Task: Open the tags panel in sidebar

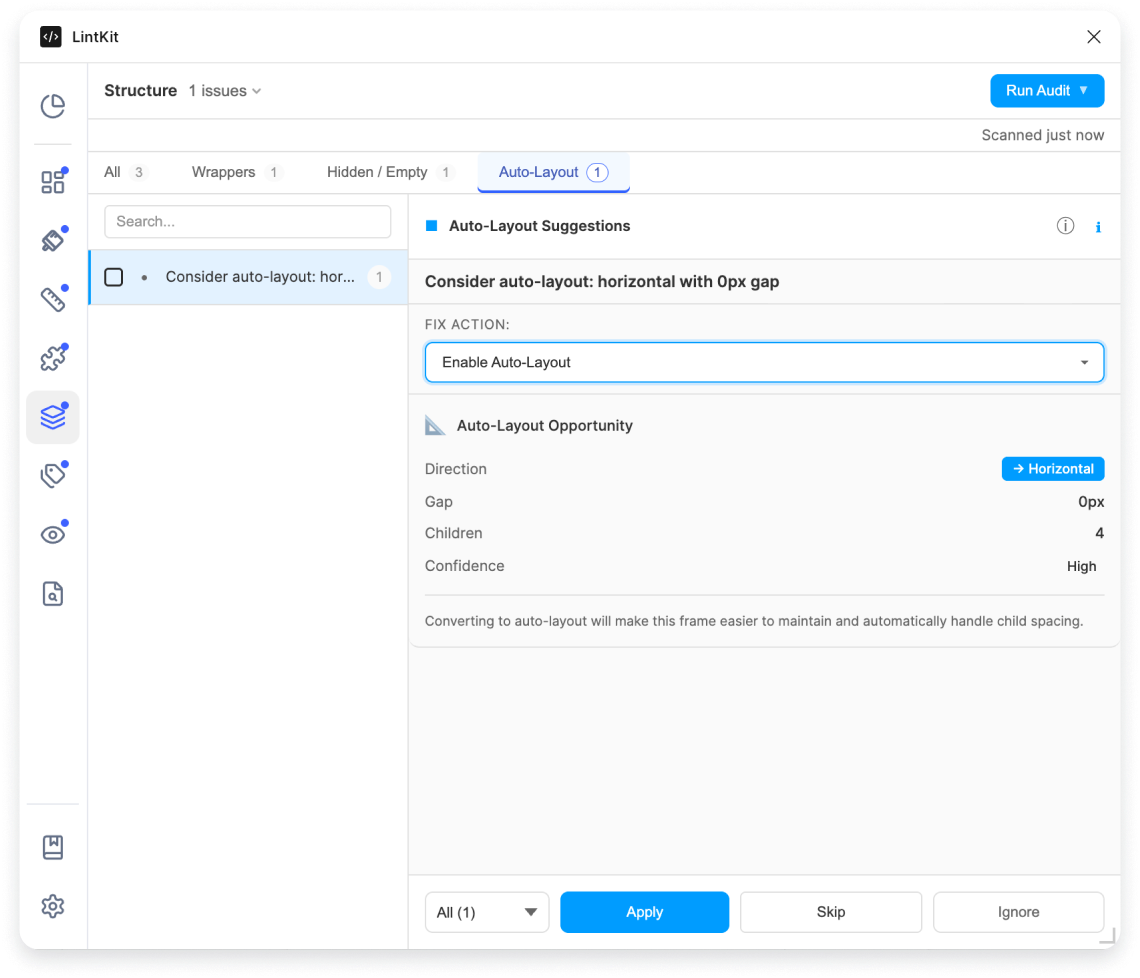Action: coord(52,475)
